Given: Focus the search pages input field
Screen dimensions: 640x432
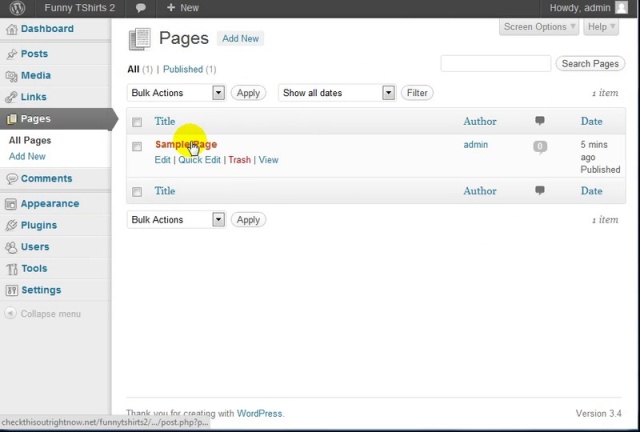Looking at the screenshot, I should pyautogui.click(x=496, y=64).
